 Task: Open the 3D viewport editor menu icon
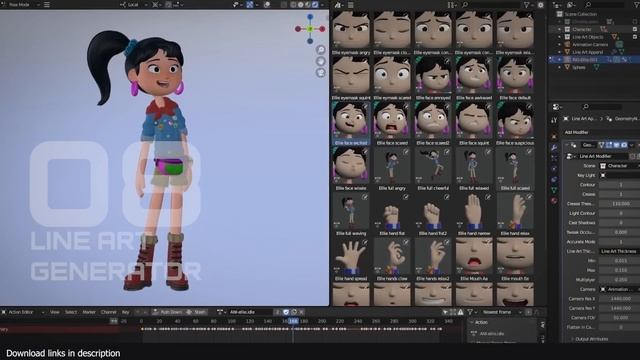coord(47,5)
